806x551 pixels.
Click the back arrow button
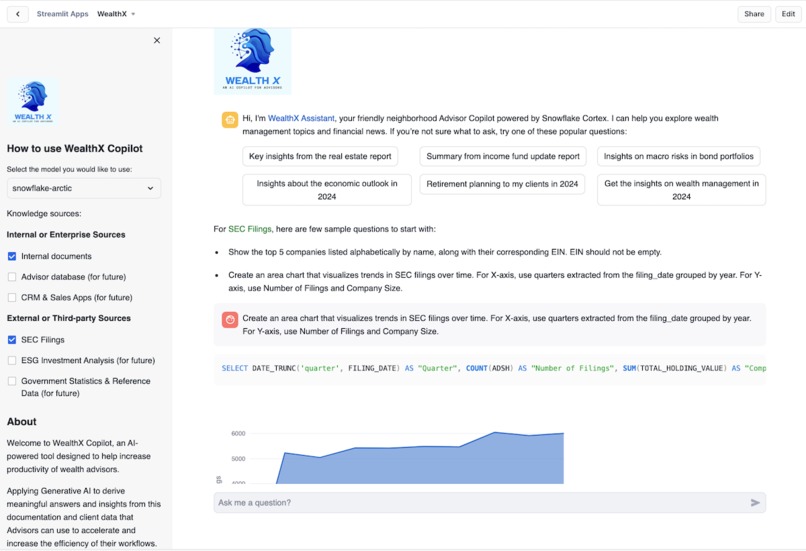coord(17,14)
